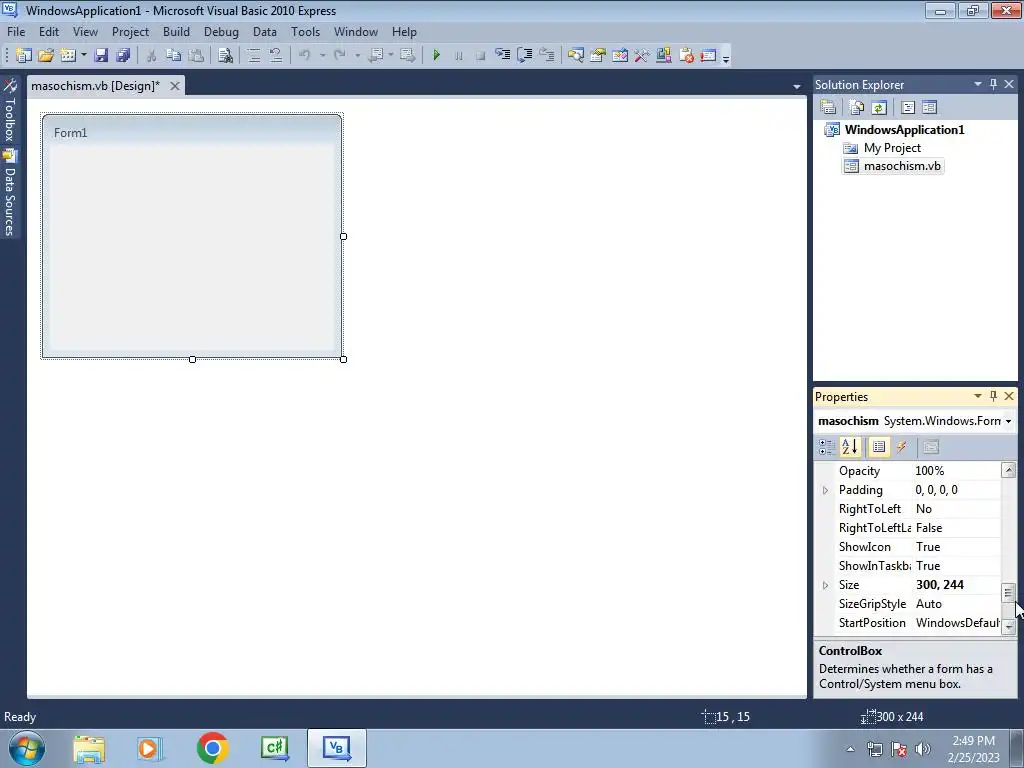Click the Step Into toolbar icon
This screenshot has height=768, width=1024.
503,56
